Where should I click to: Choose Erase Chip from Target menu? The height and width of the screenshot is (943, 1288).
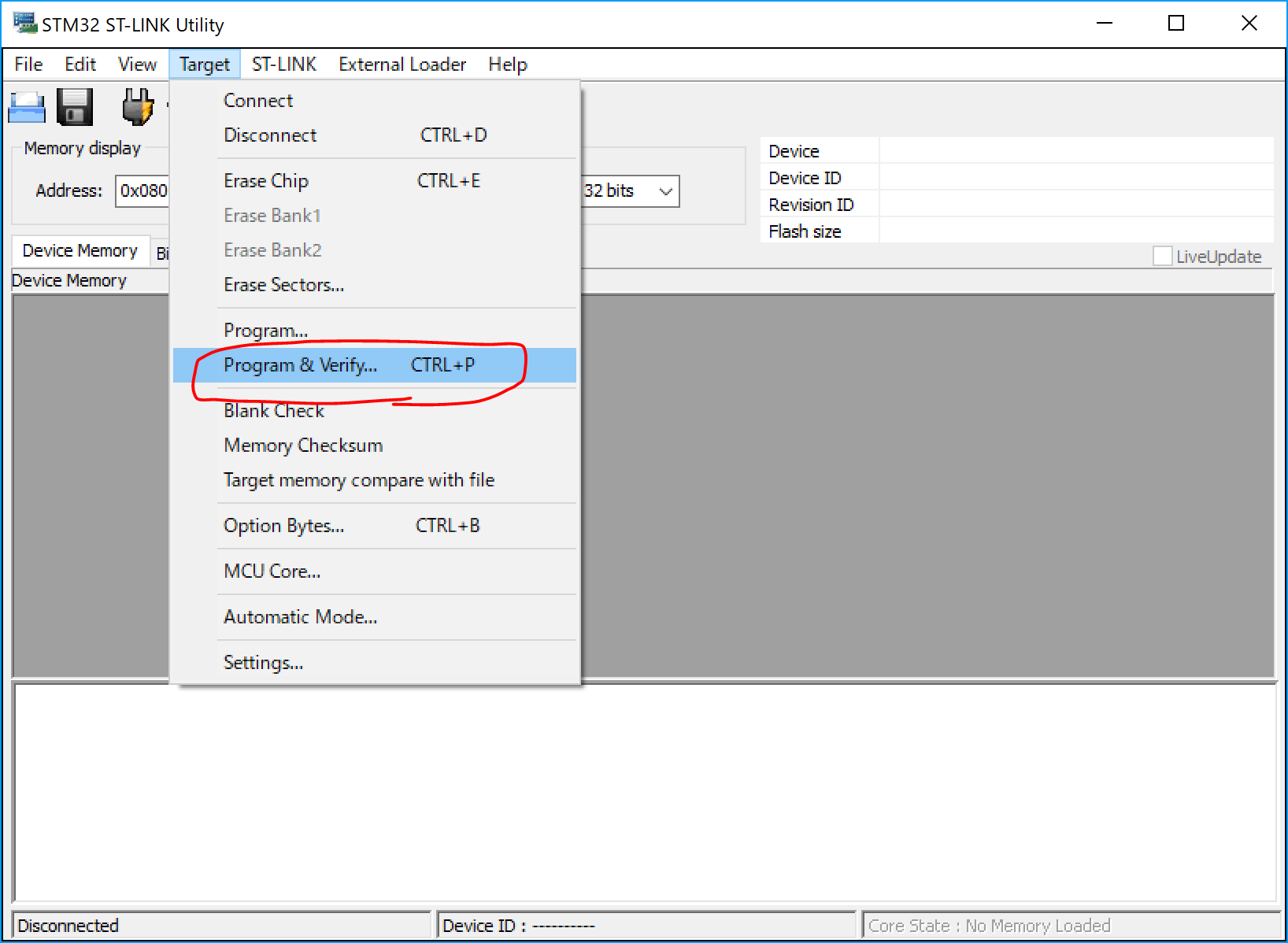(x=266, y=181)
